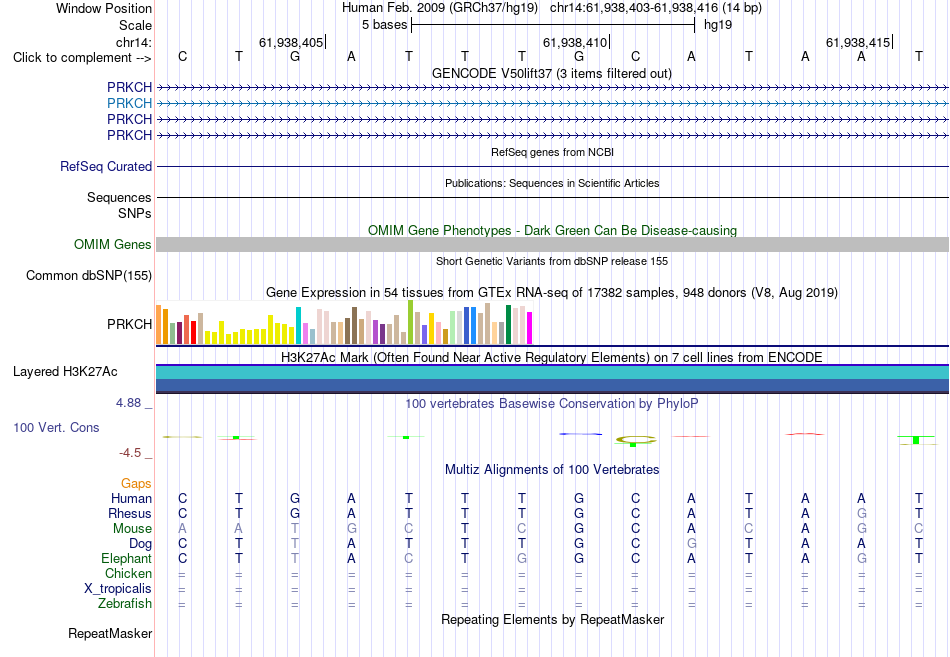The image size is (950, 657).
Task: Click coordinate label 61,938,405
Action: 291,42
